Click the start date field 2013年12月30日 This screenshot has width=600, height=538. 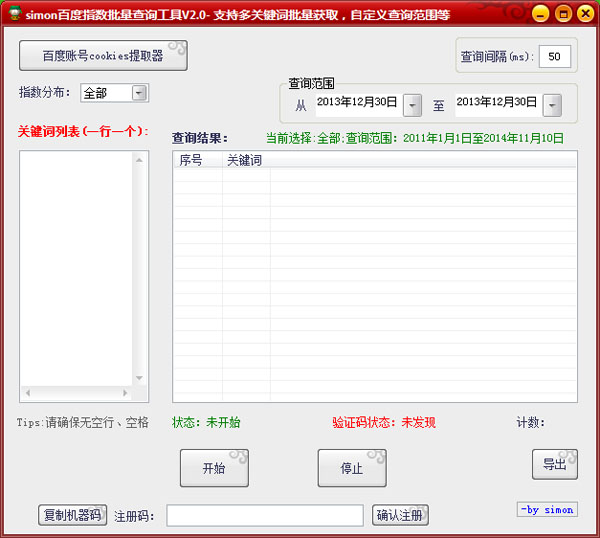click(x=358, y=103)
